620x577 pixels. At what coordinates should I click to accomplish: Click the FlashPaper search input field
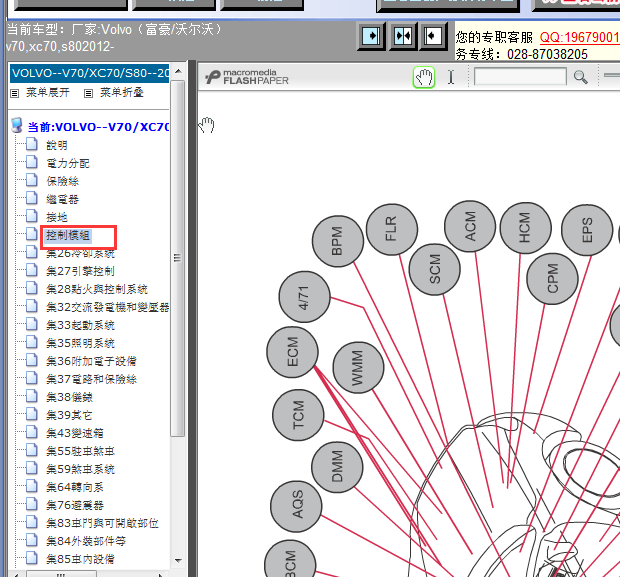pyautogui.click(x=520, y=77)
